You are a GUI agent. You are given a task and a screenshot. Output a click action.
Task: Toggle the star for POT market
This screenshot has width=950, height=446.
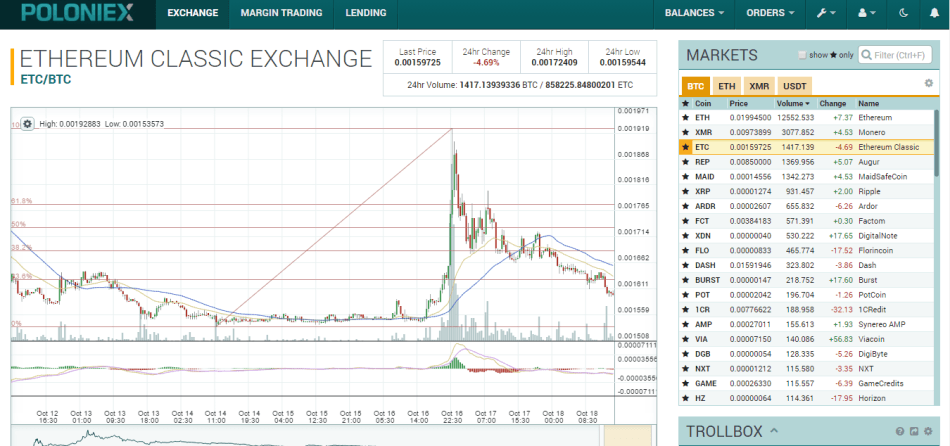click(686, 295)
